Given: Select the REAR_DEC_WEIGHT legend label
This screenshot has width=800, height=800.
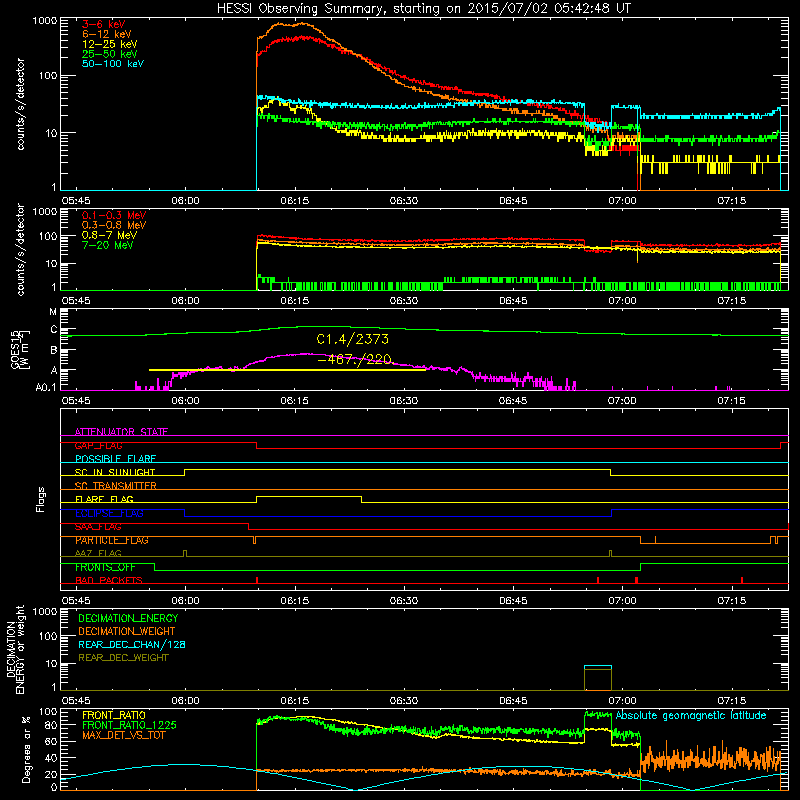Looking at the screenshot, I should [123, 658].
